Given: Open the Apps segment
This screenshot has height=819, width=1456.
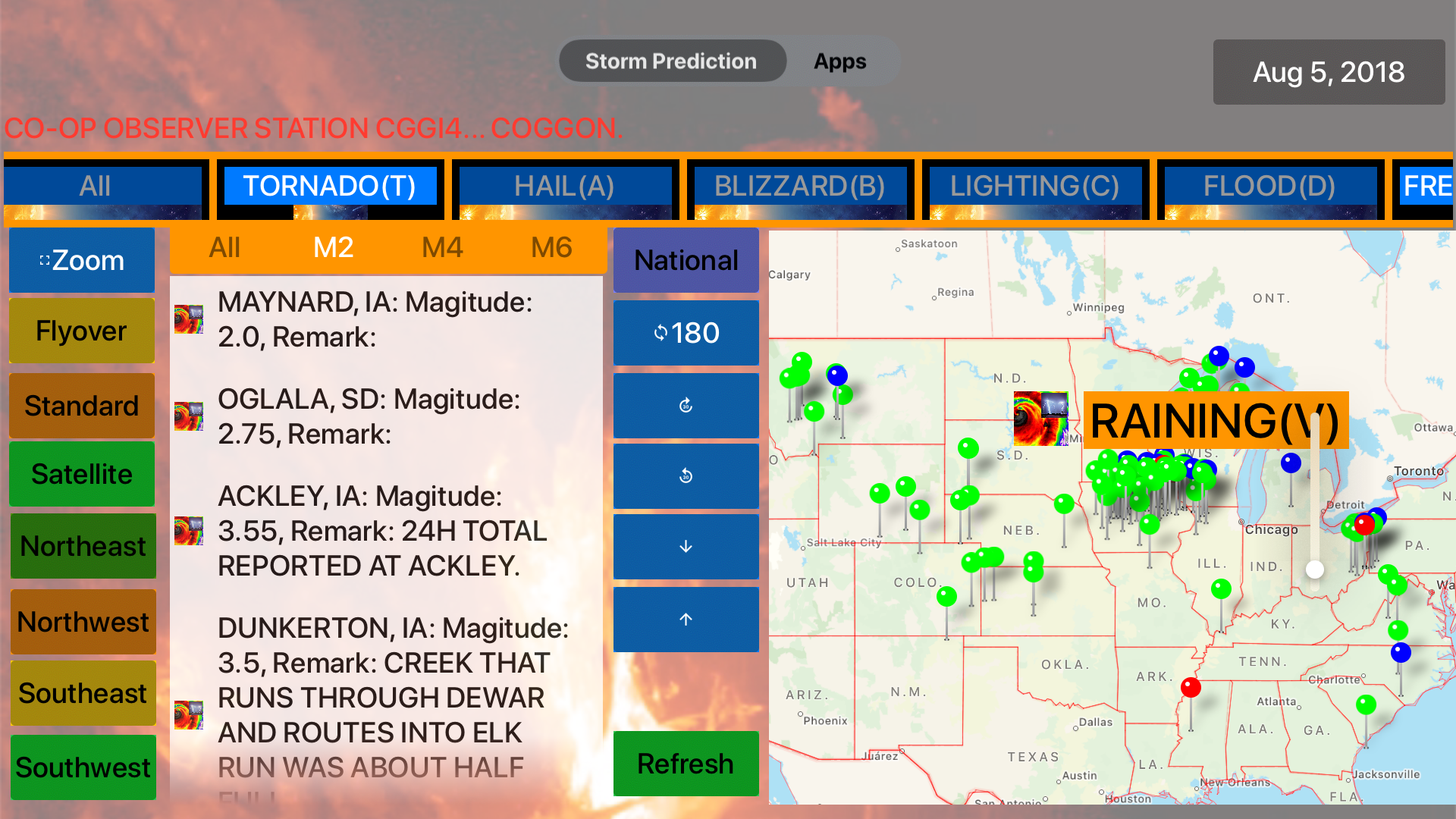Looking at the screenshot, I should point(840,61).
